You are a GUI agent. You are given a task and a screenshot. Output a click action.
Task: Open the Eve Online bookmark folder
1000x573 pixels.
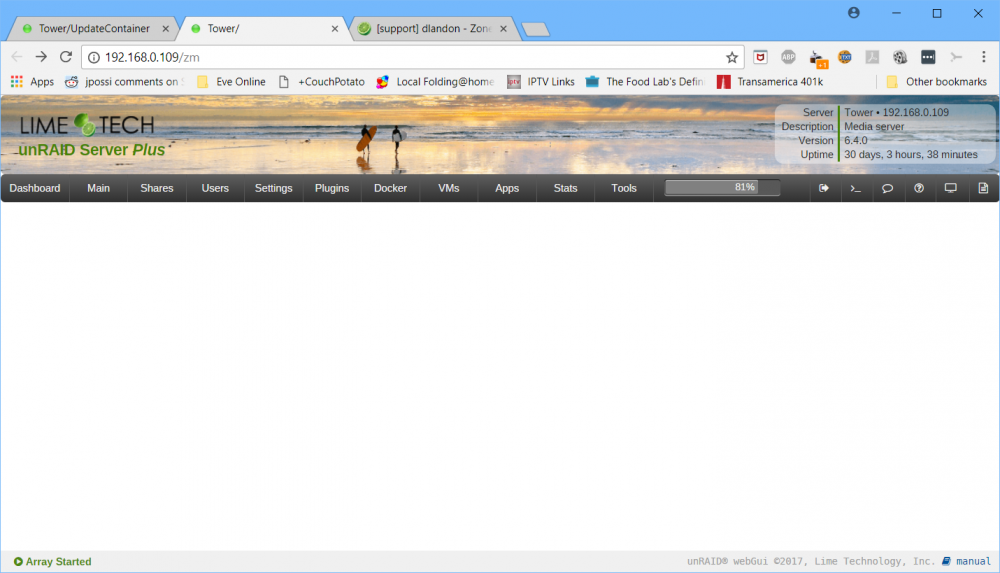231,82
